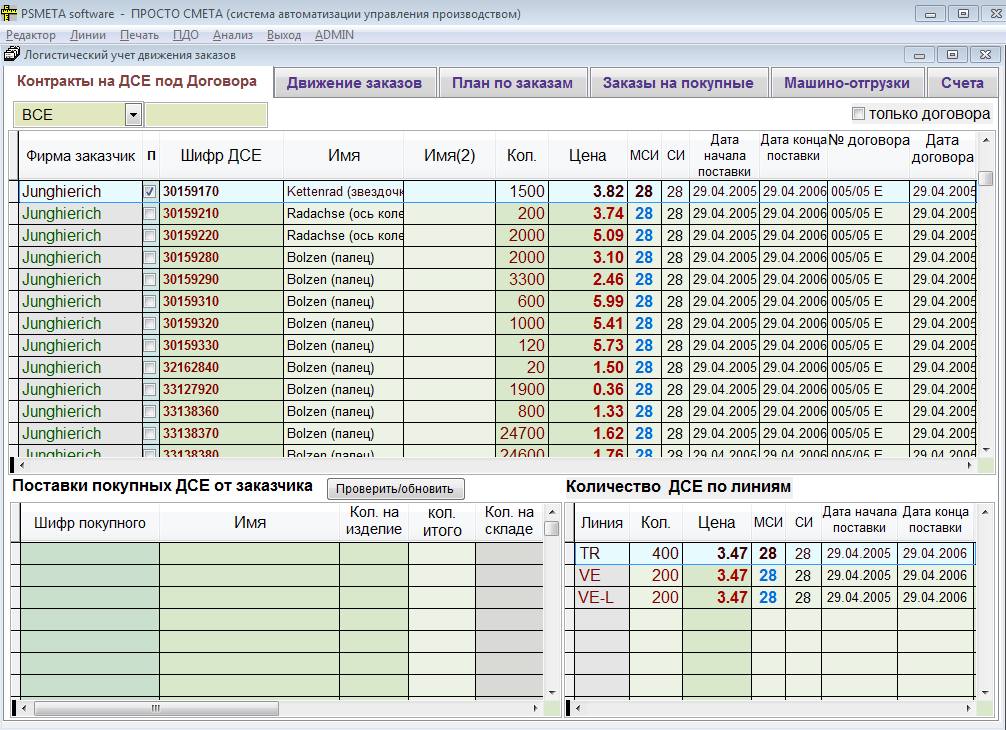Viewport: 1006px width, 730px height.
Task: Click scroll-up arrow of purchased supplies table
Action: click(x=551, y=512)
